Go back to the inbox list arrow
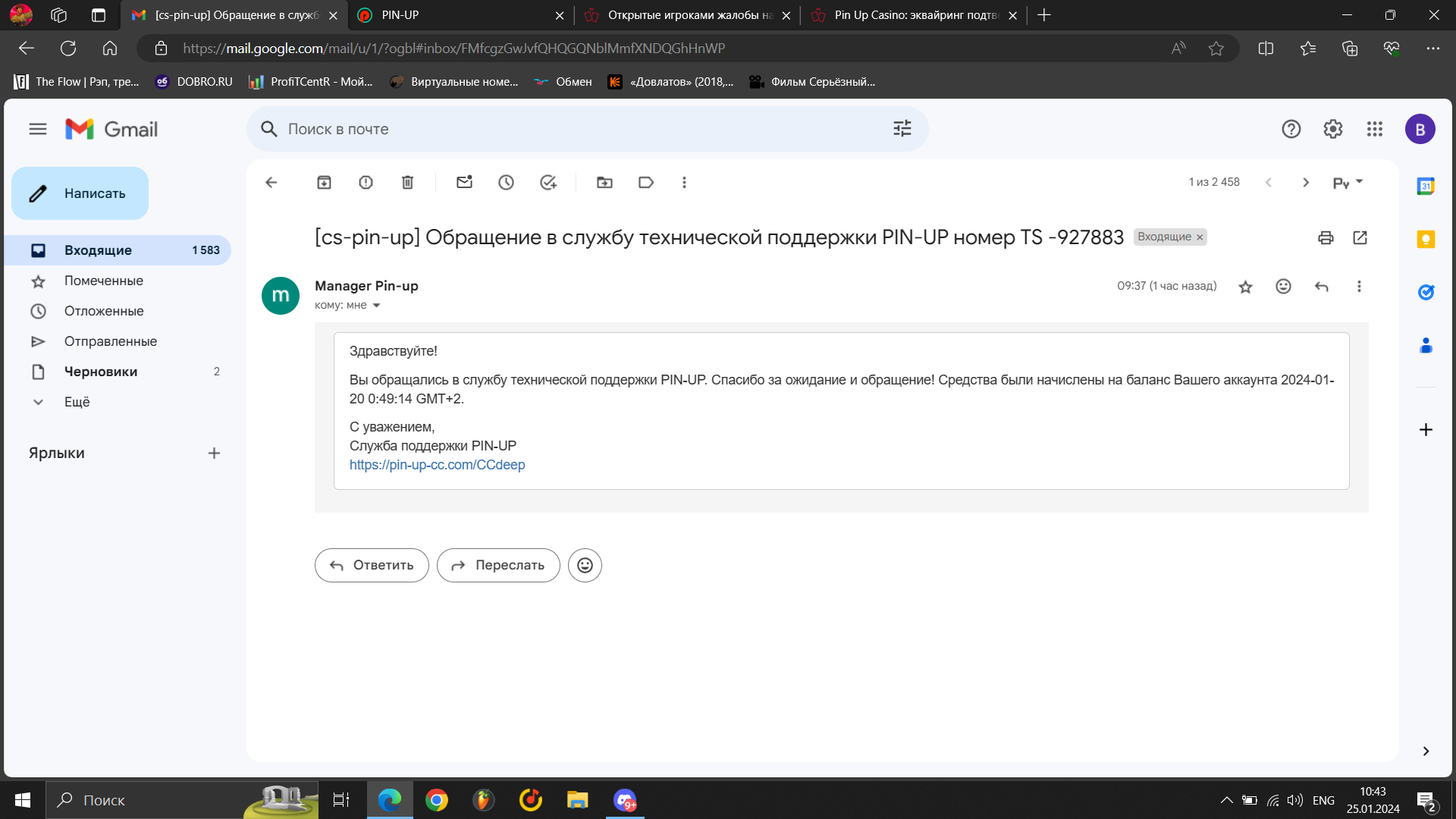This screenshot has height=819, width=1456. [x=271, y=183]
